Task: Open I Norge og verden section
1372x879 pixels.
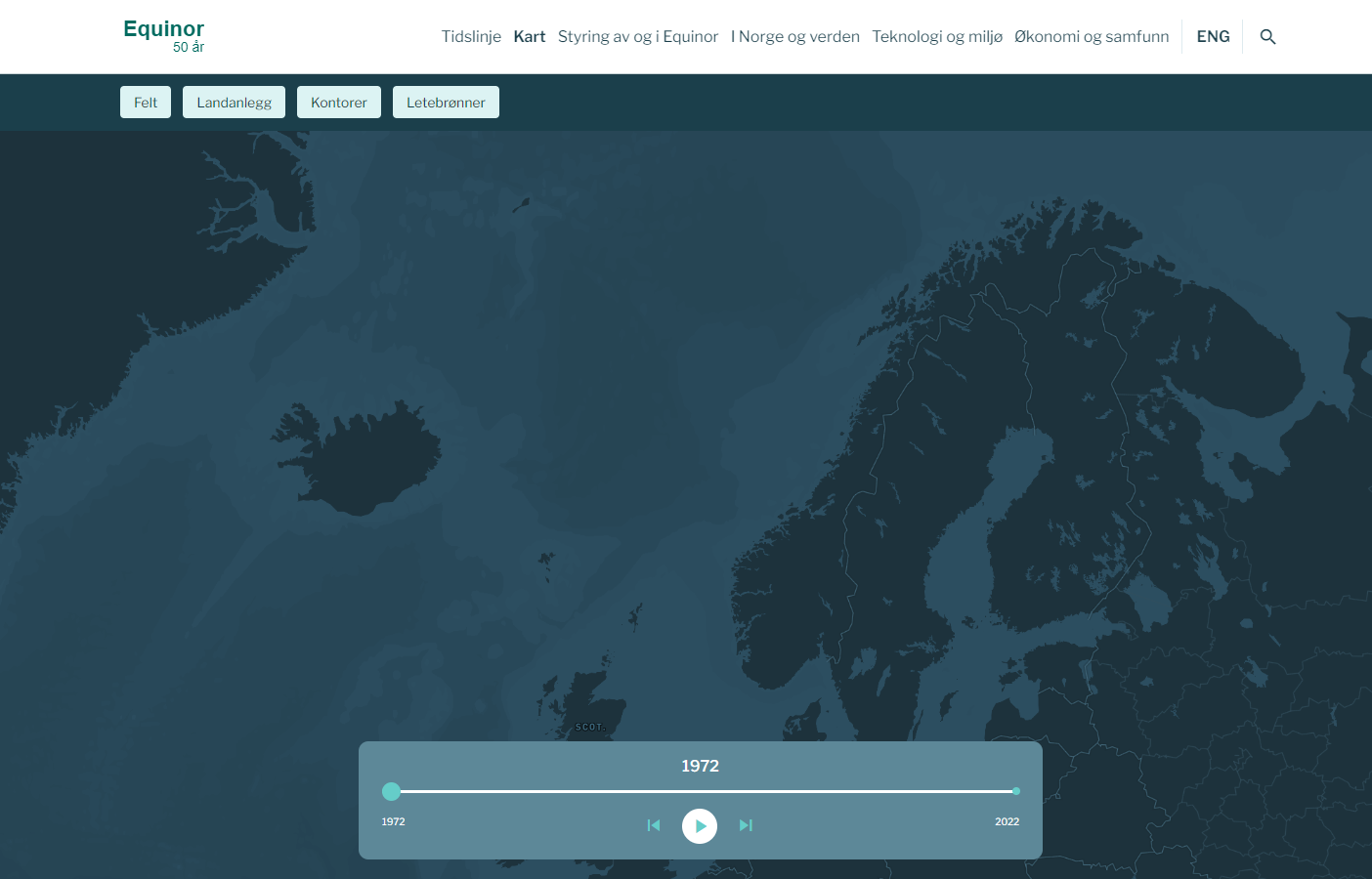Action: coord(794,37)
